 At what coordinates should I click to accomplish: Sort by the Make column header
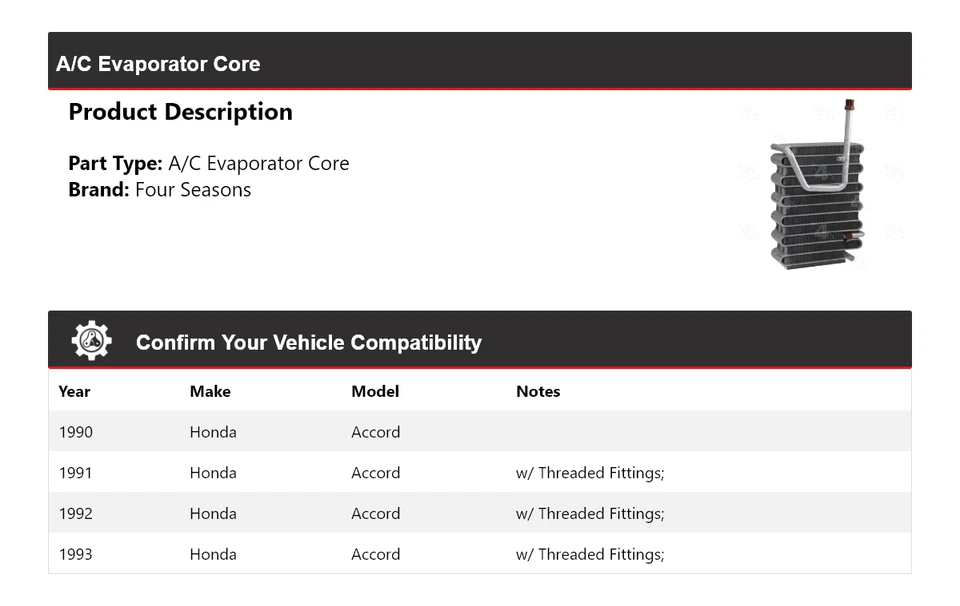[210, 391]
